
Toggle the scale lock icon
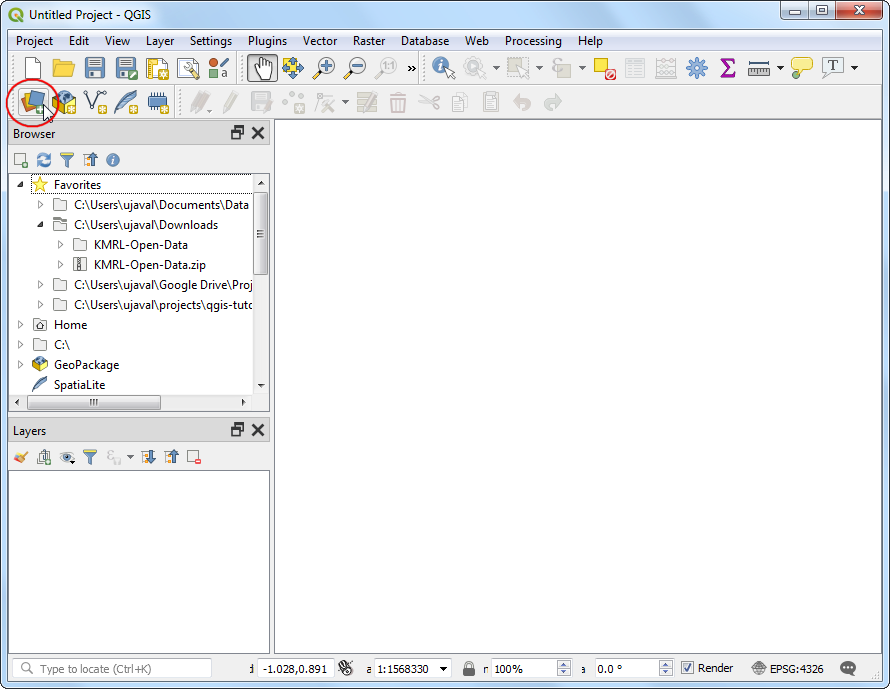tap(469, 668)
